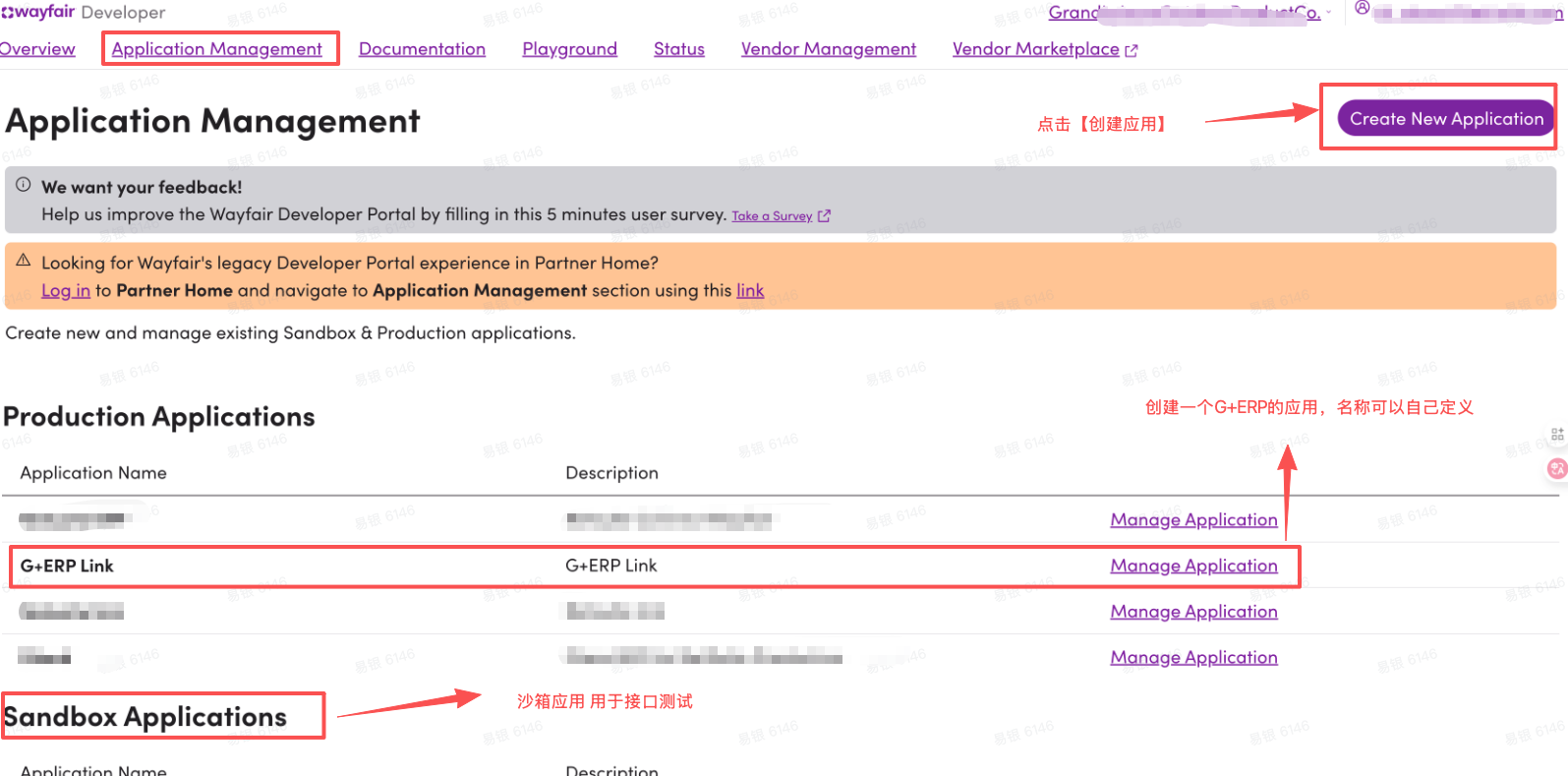The image size is (1568, 776).
Task: Click the Production 'Description' column header
Action: [x=611, y=473]
